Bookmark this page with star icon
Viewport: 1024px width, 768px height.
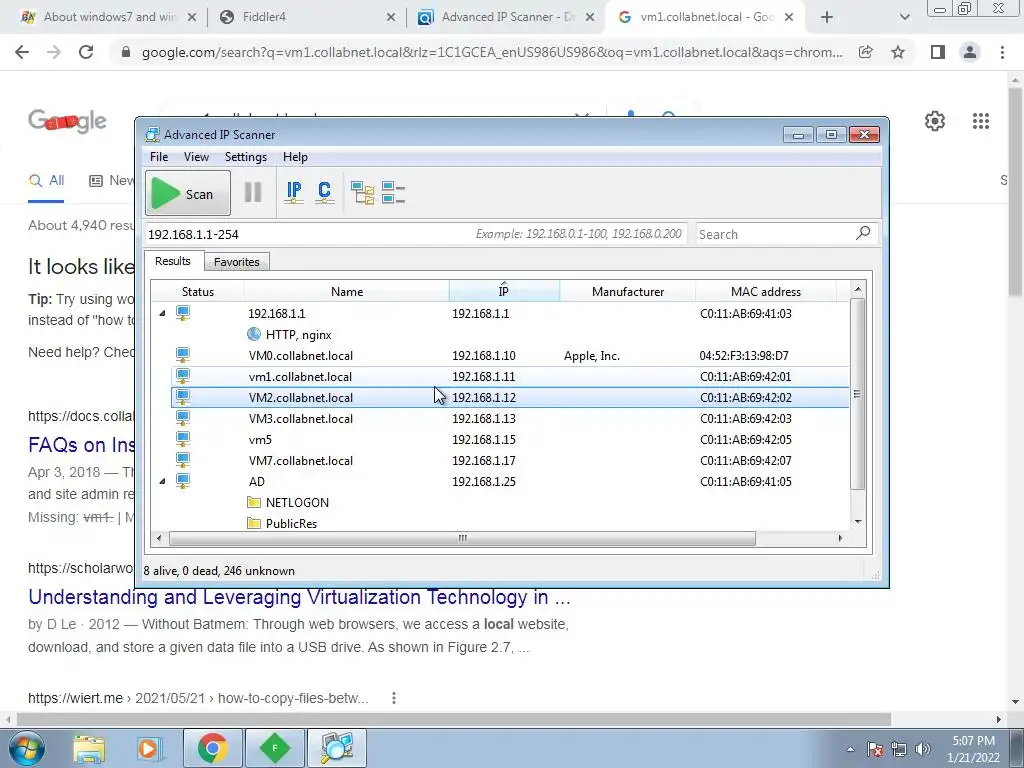pyautogui.click(x=898, y=52)
